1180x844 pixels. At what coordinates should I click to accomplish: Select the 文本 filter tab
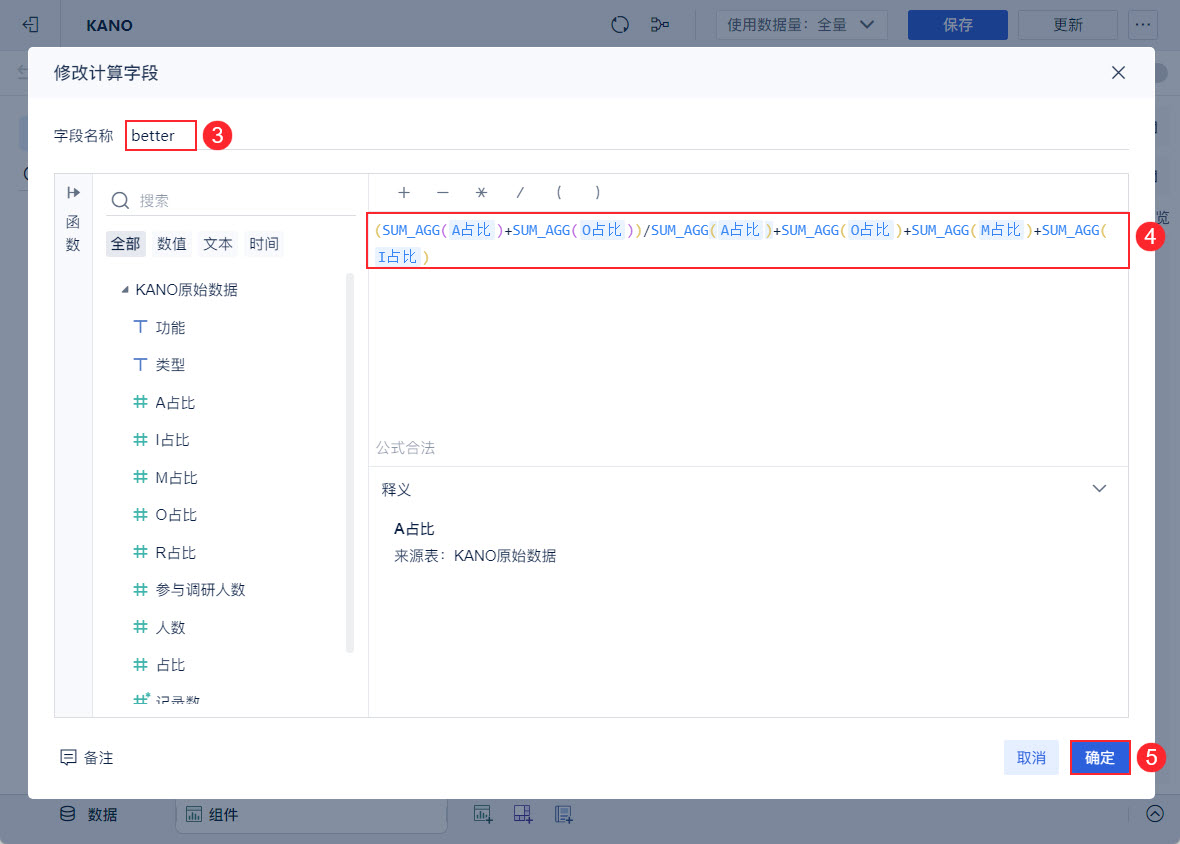(218, 244)
